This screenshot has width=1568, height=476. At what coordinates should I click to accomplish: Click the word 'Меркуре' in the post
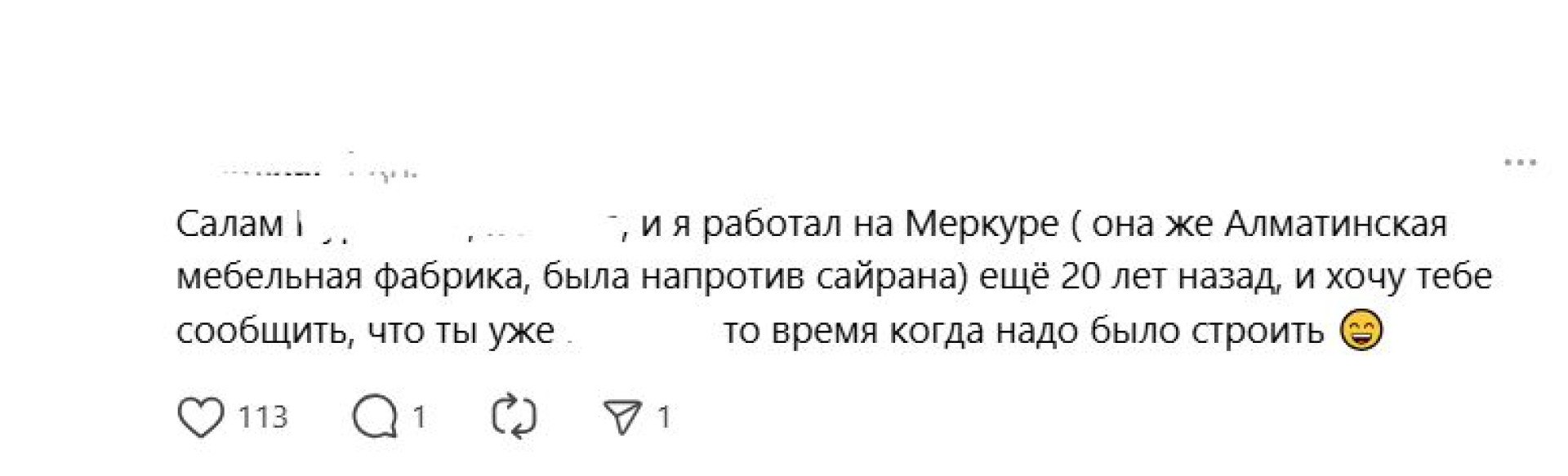coord(982,224)
